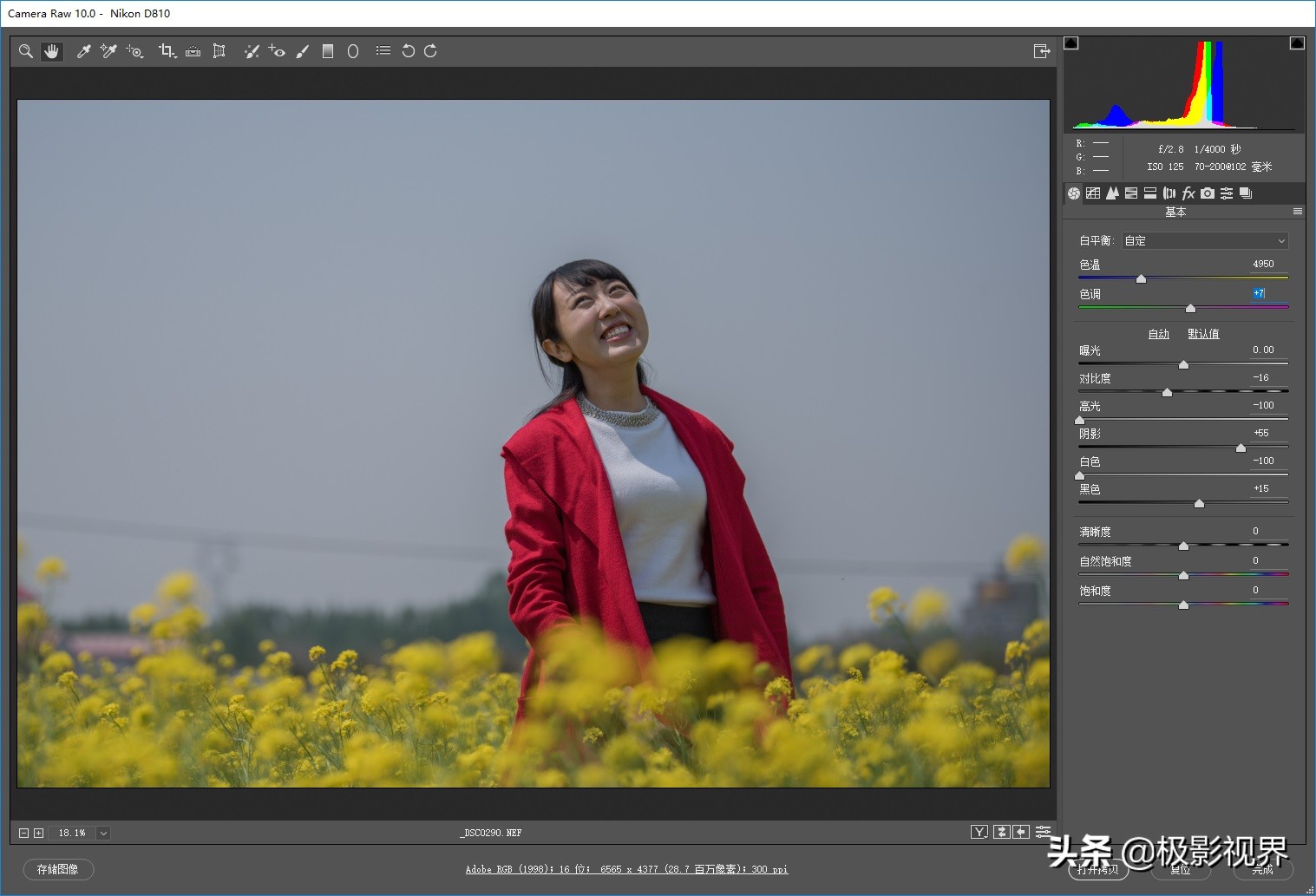Switch to the Basic panel tab

(1074, 193)
